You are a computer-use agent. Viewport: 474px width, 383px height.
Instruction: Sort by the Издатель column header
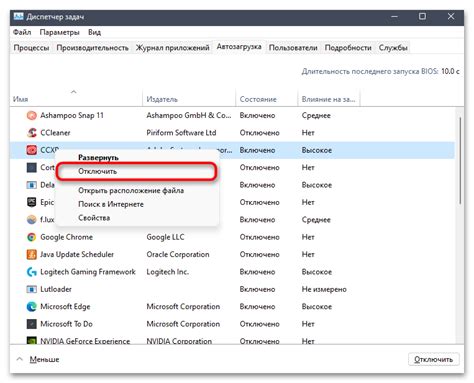tap(189, 99)
